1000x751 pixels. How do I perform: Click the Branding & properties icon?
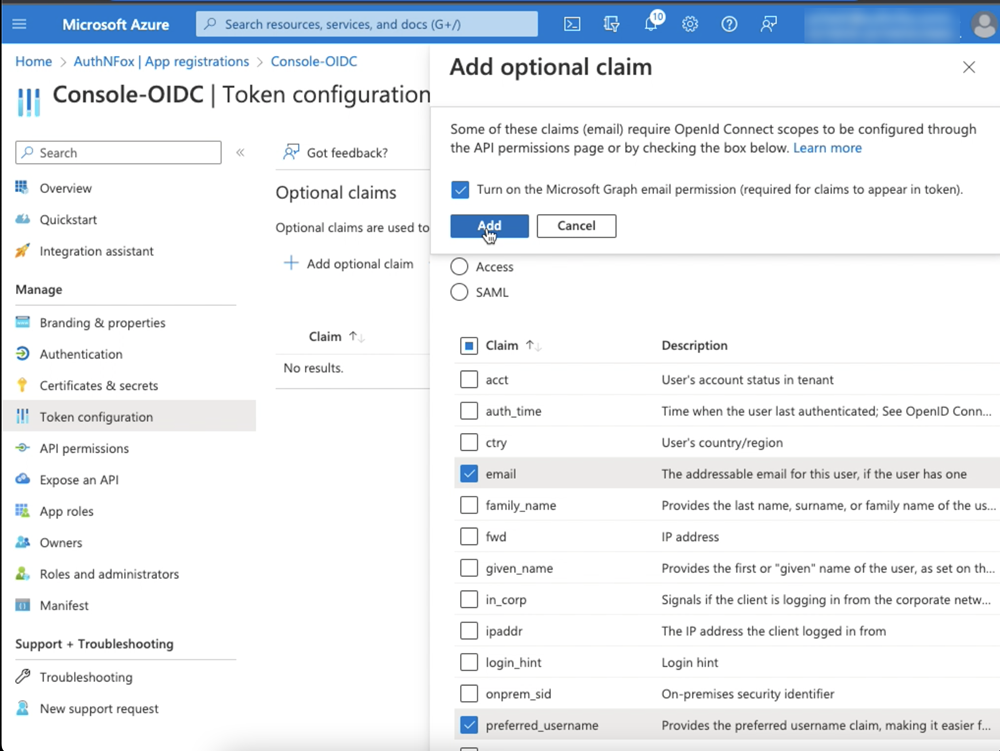tap(22, 322)
